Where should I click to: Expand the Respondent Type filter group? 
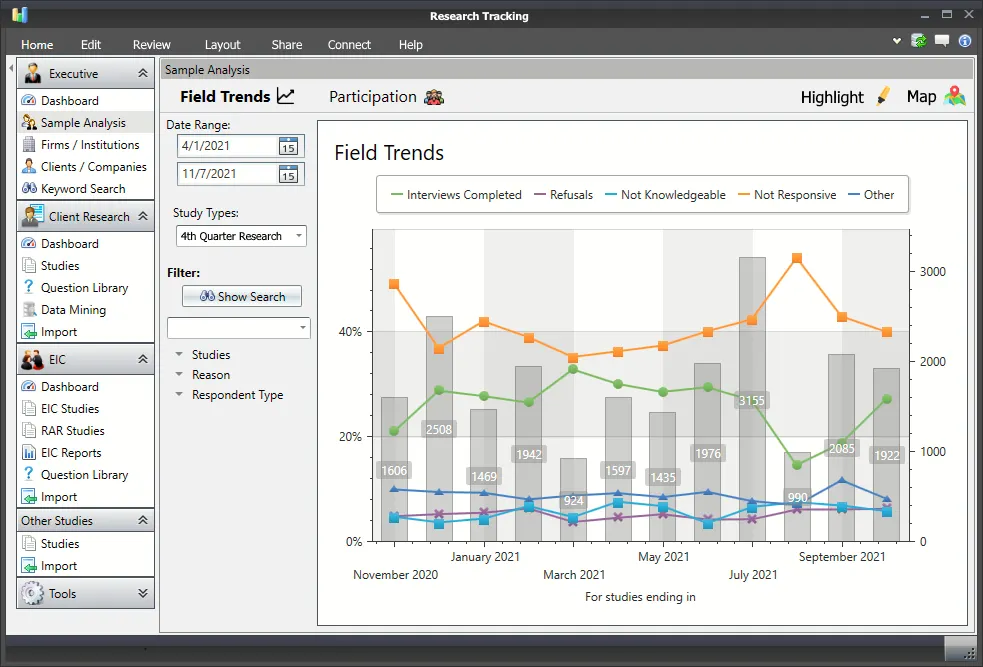coord(179,395)
